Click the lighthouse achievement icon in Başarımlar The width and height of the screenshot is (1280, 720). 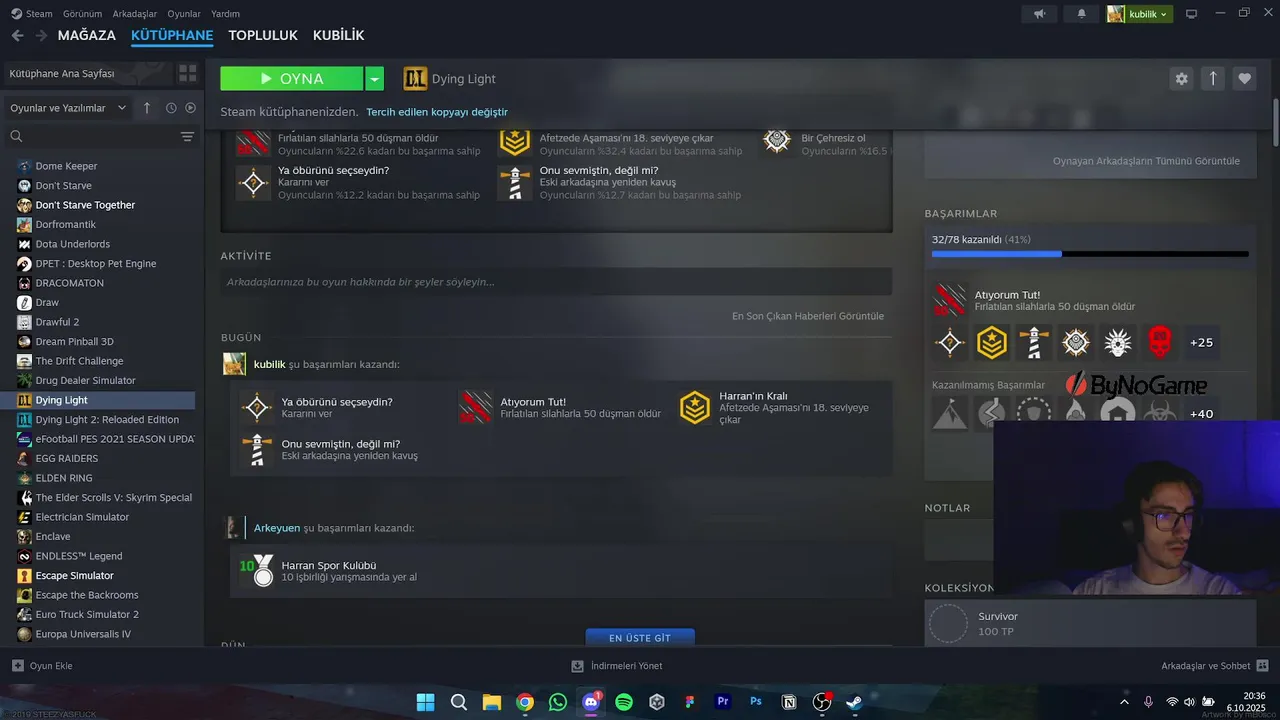1034,342
